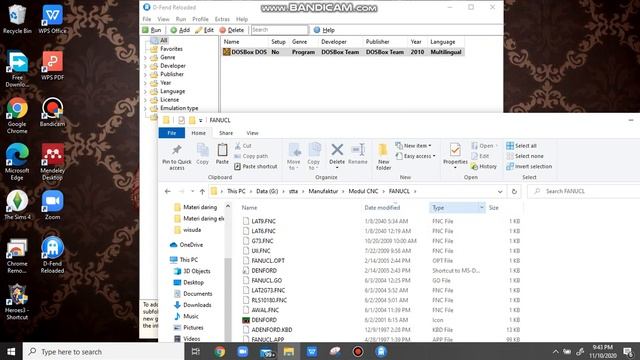The image size is (640, 360).
Task: Click Run in D-Fend Reloaded toolbar
Action: click(x=151, y=30)
